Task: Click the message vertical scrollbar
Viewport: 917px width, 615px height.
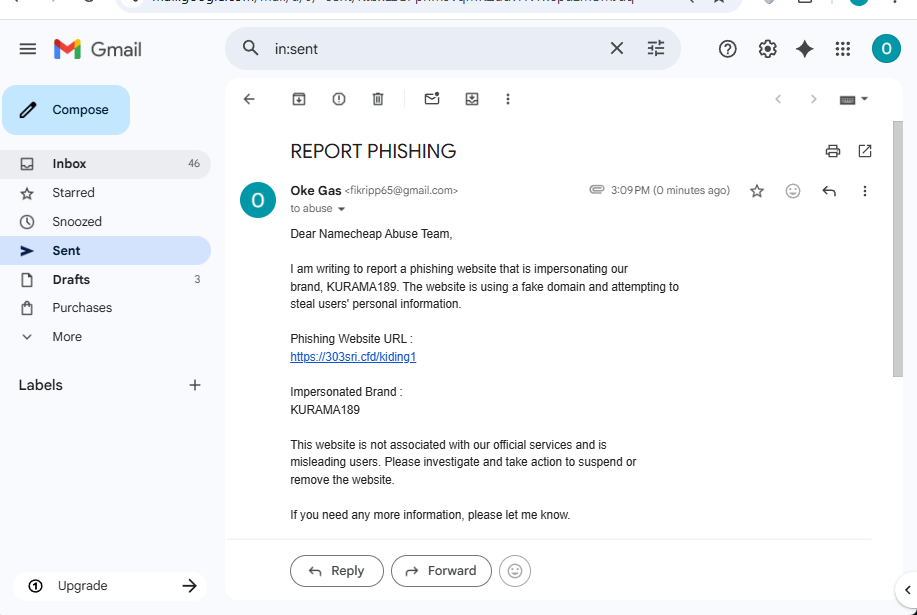Action: click(898, 249)
